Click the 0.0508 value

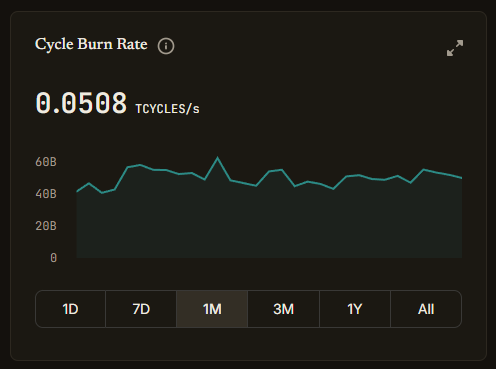(81, 103)
